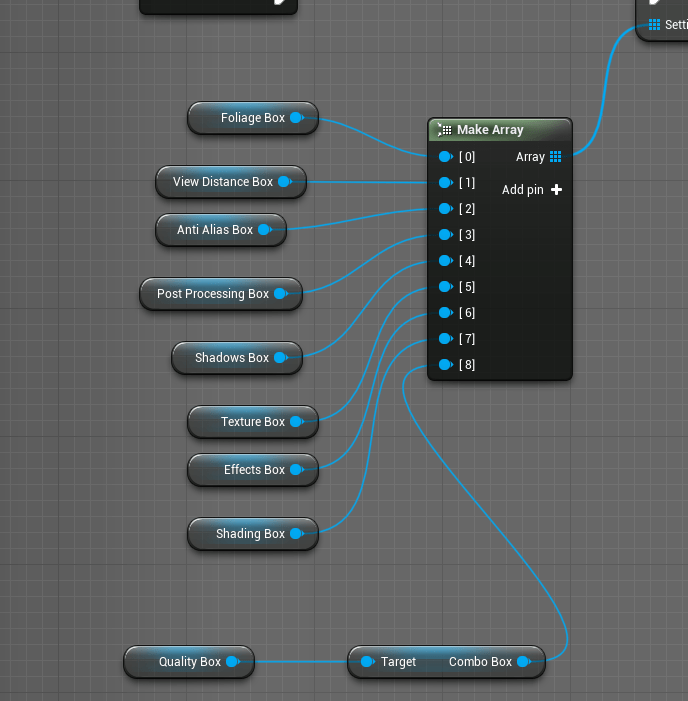Click the Combo Box output pin

(x=524, y=662)
